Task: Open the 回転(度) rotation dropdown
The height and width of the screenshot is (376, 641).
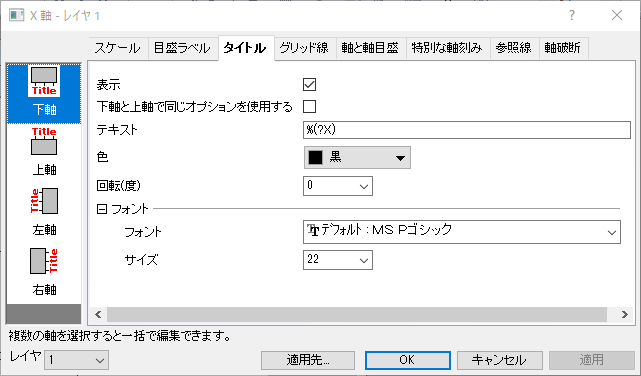Action: (338, 186)
